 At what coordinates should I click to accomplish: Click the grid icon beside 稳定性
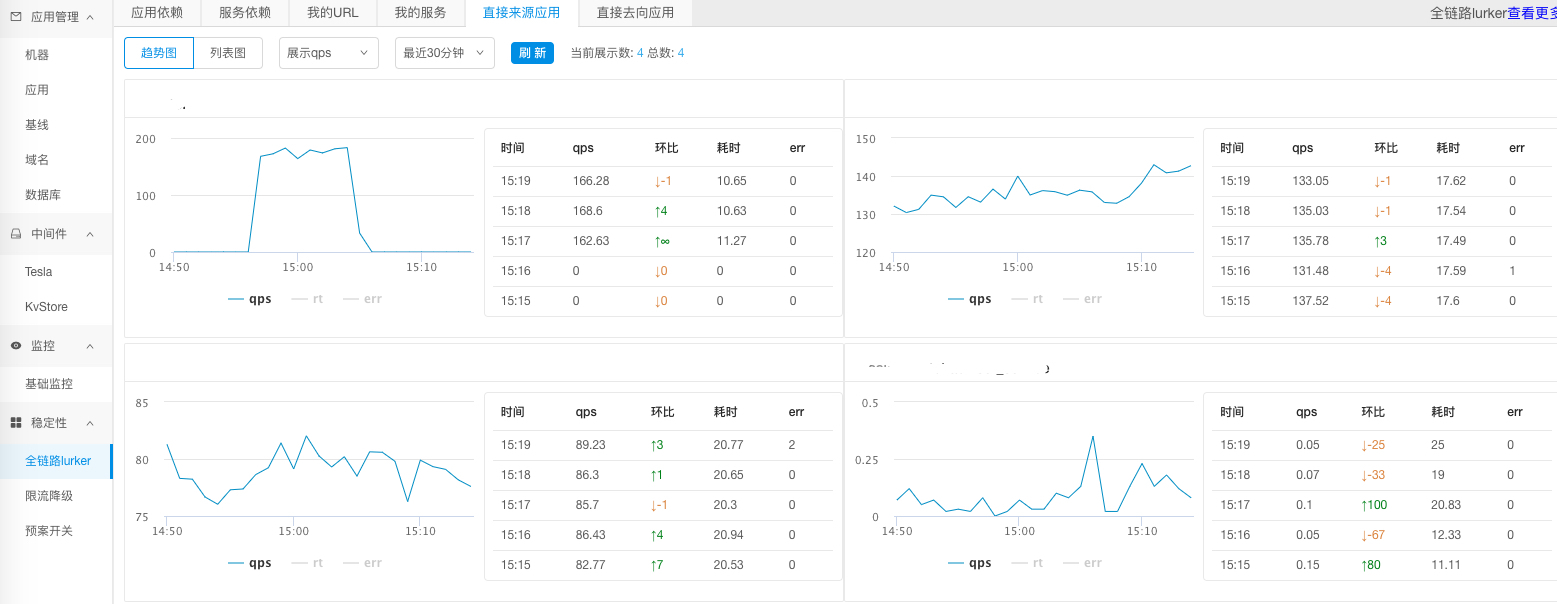tap(16, 423)
